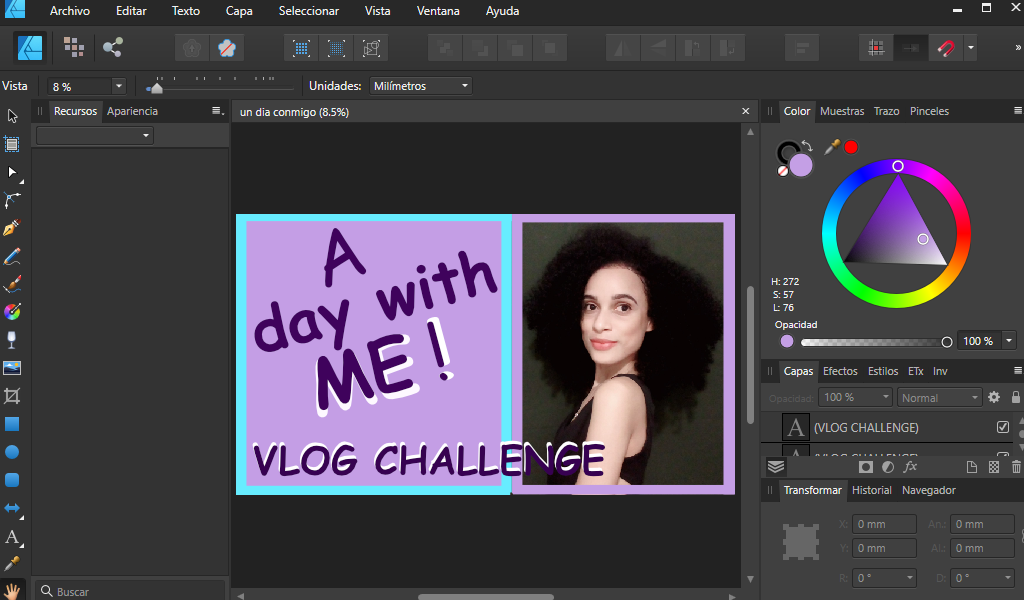Switch to the Muestras tab
The image size is (1024, 600).
coord(842,111)
